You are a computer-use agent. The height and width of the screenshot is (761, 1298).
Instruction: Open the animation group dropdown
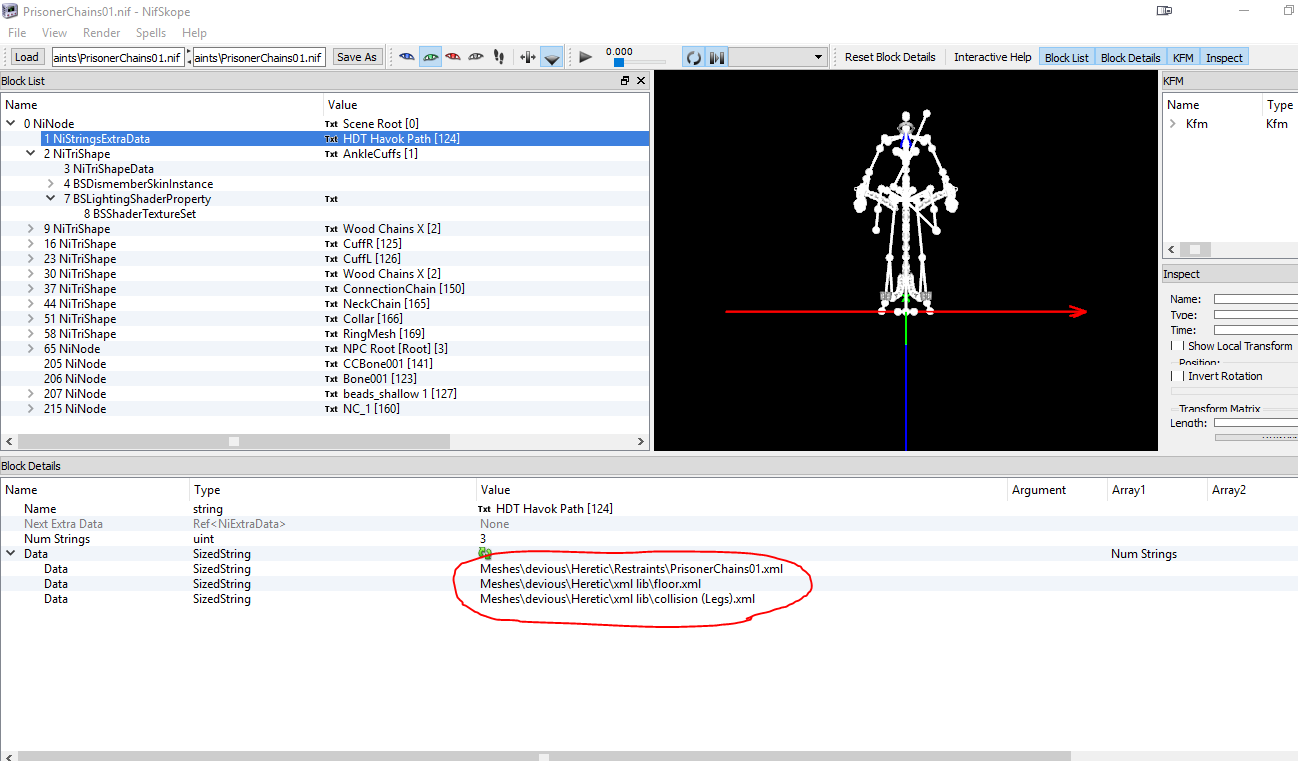point(778,57)
